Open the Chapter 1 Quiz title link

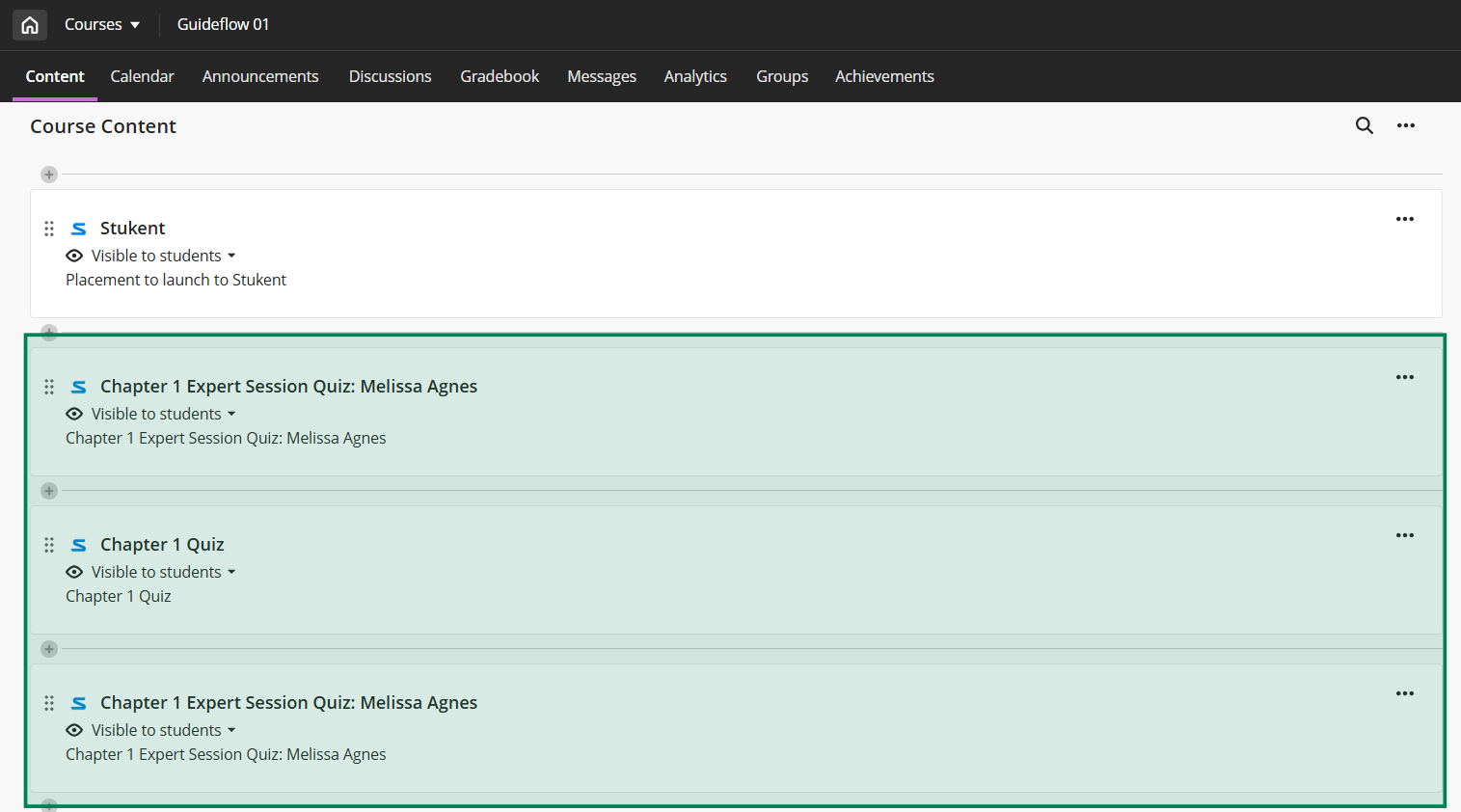[162, 545]
